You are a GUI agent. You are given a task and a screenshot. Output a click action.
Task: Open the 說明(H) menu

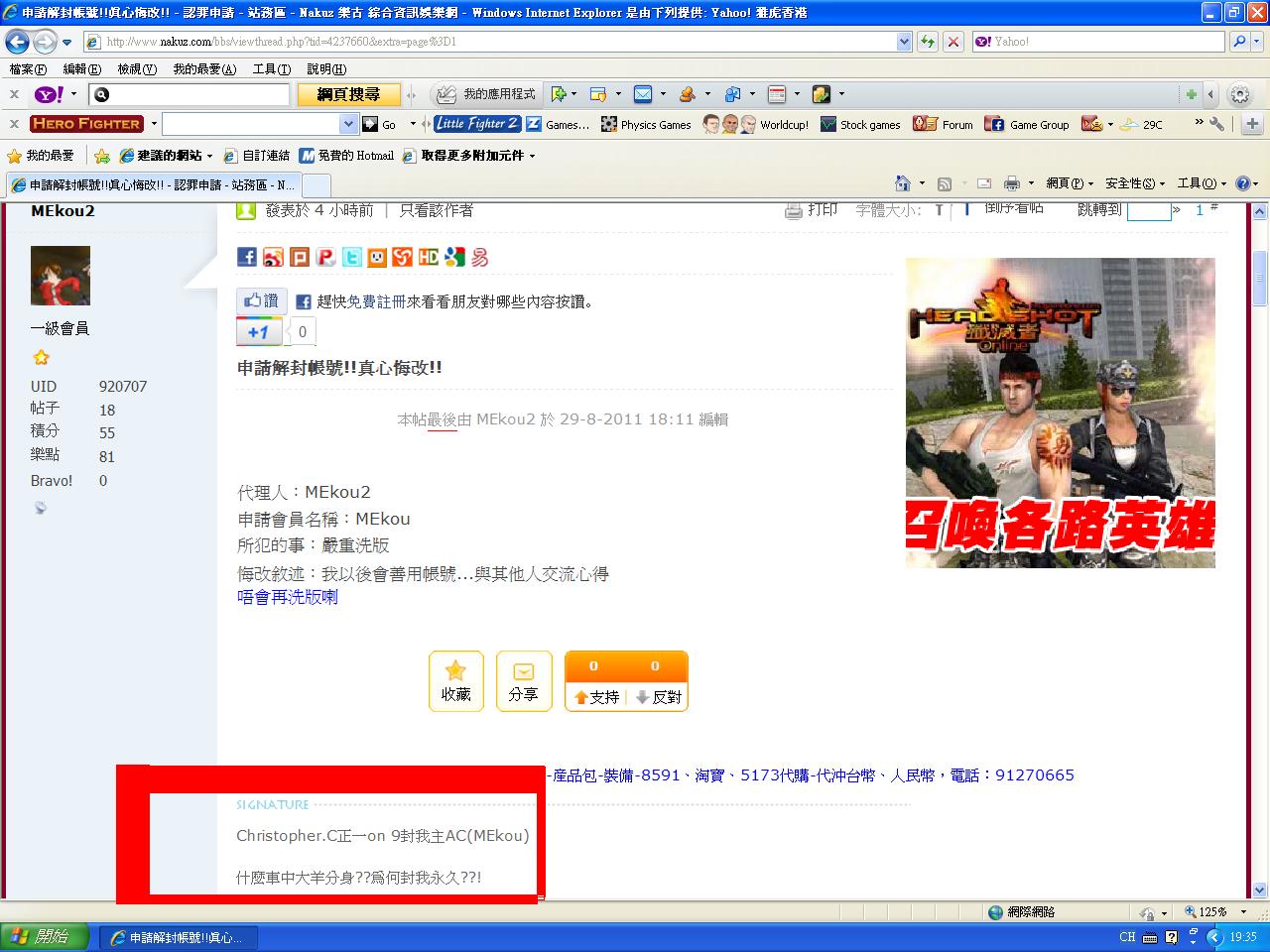[x=326, y=69]
